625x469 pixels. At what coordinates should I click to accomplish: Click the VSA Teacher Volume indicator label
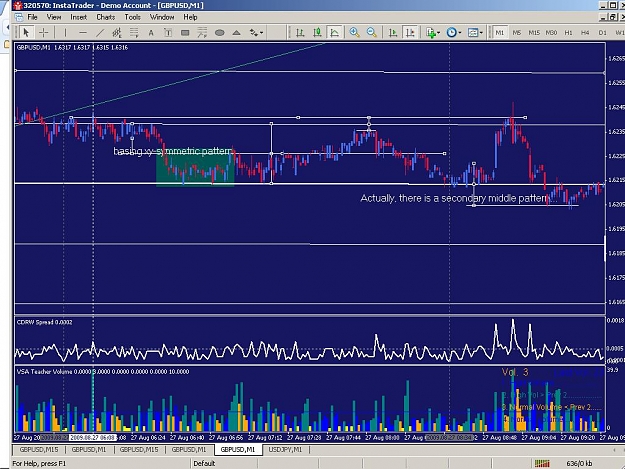coord(103,371)
